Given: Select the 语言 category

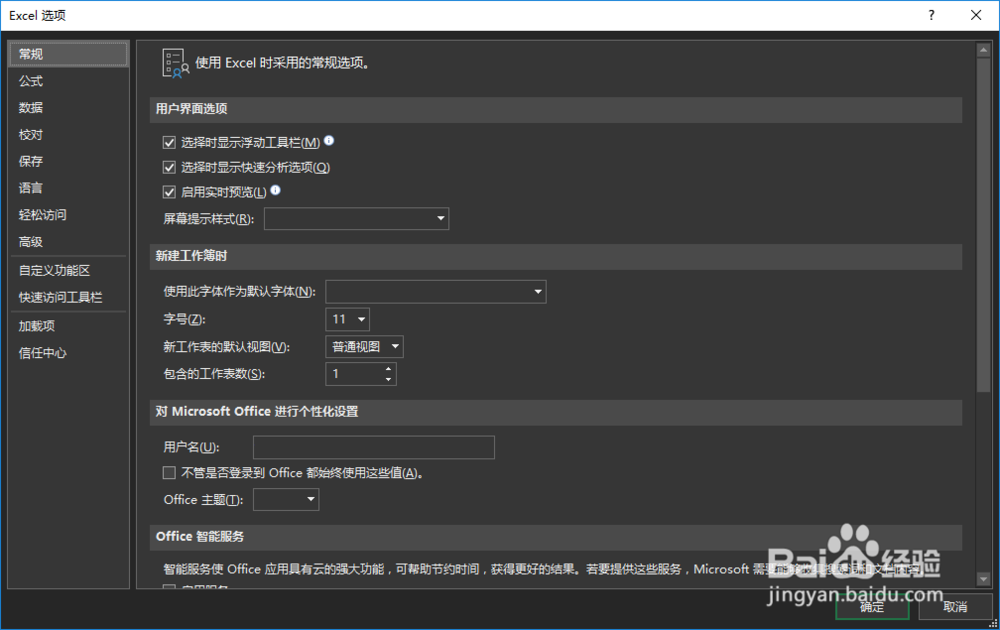Looking at the screenshot, I should (68, 188).
